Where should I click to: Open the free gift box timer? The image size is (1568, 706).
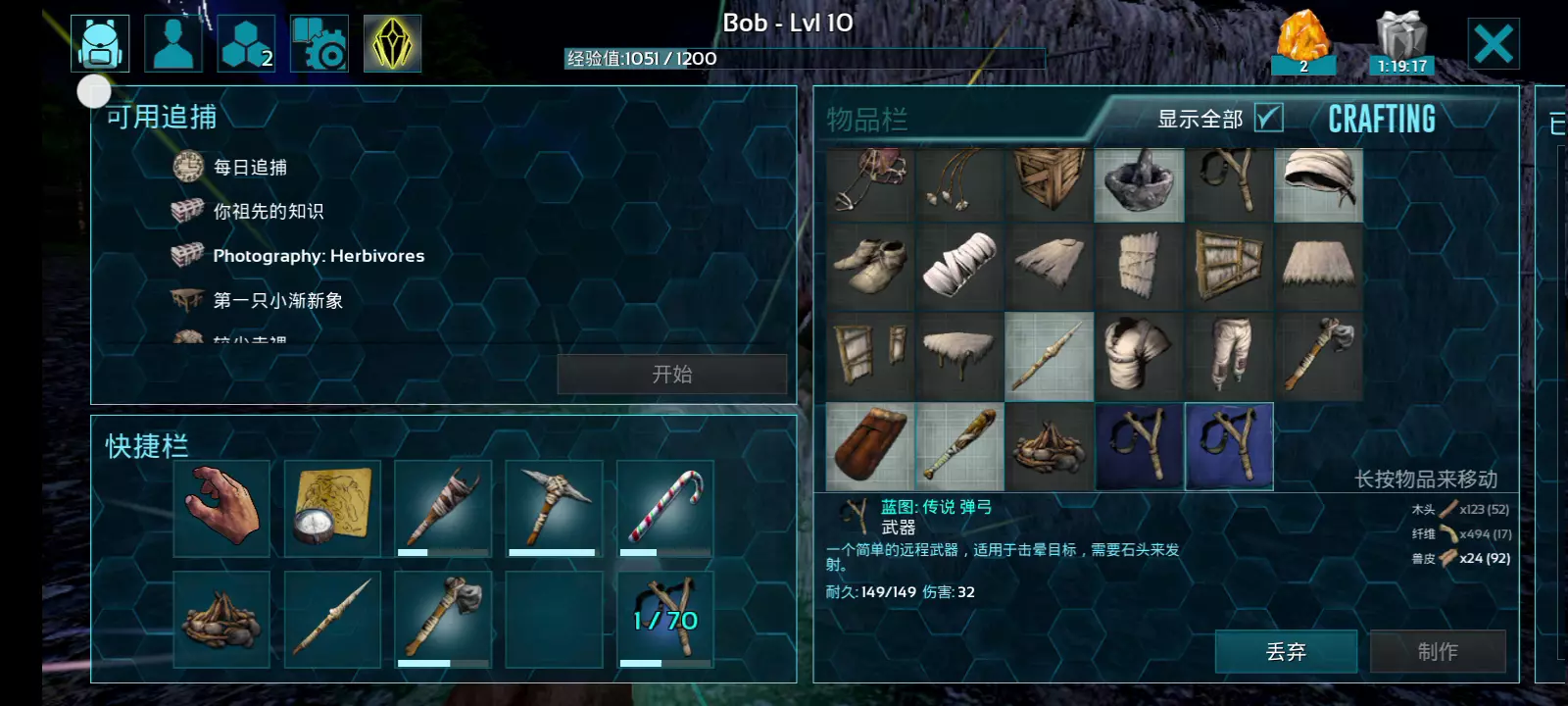(x=1402, y=43)
